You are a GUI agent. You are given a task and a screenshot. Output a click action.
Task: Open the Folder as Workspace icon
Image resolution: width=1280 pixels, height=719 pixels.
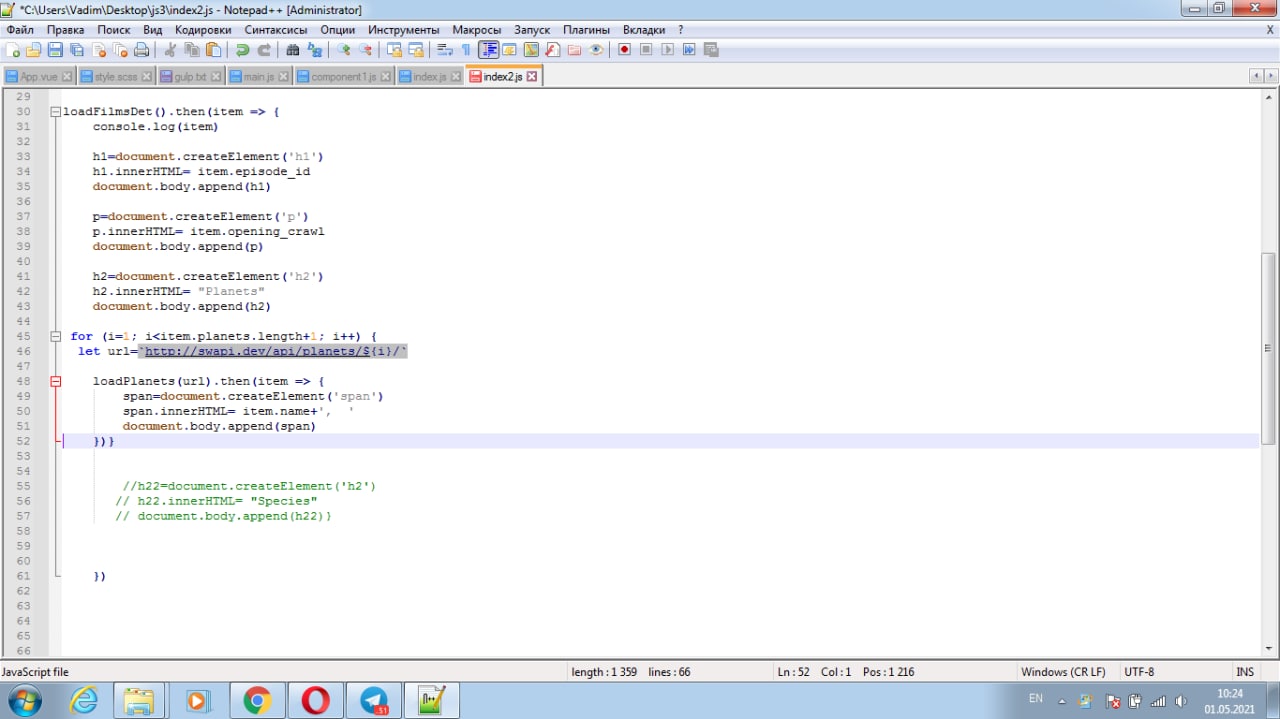click(x=574, y=49)
